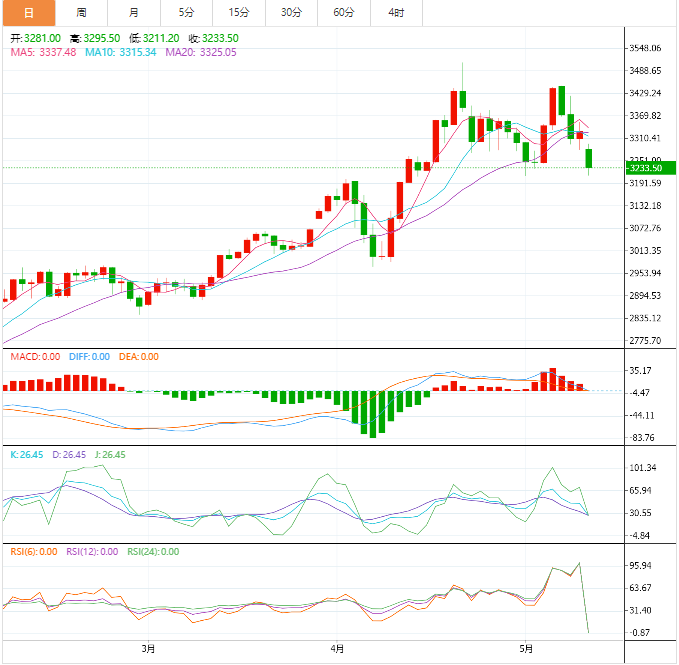Switch to the 月 monthly tab
The height and width of the screenshot is (665, 679).
coord(134,13)
